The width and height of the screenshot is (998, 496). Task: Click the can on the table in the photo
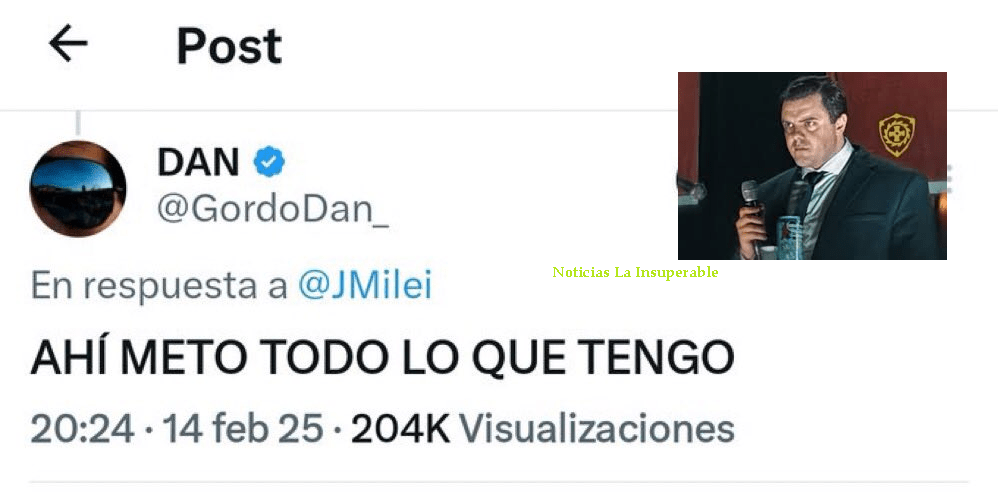click(790, 237)
